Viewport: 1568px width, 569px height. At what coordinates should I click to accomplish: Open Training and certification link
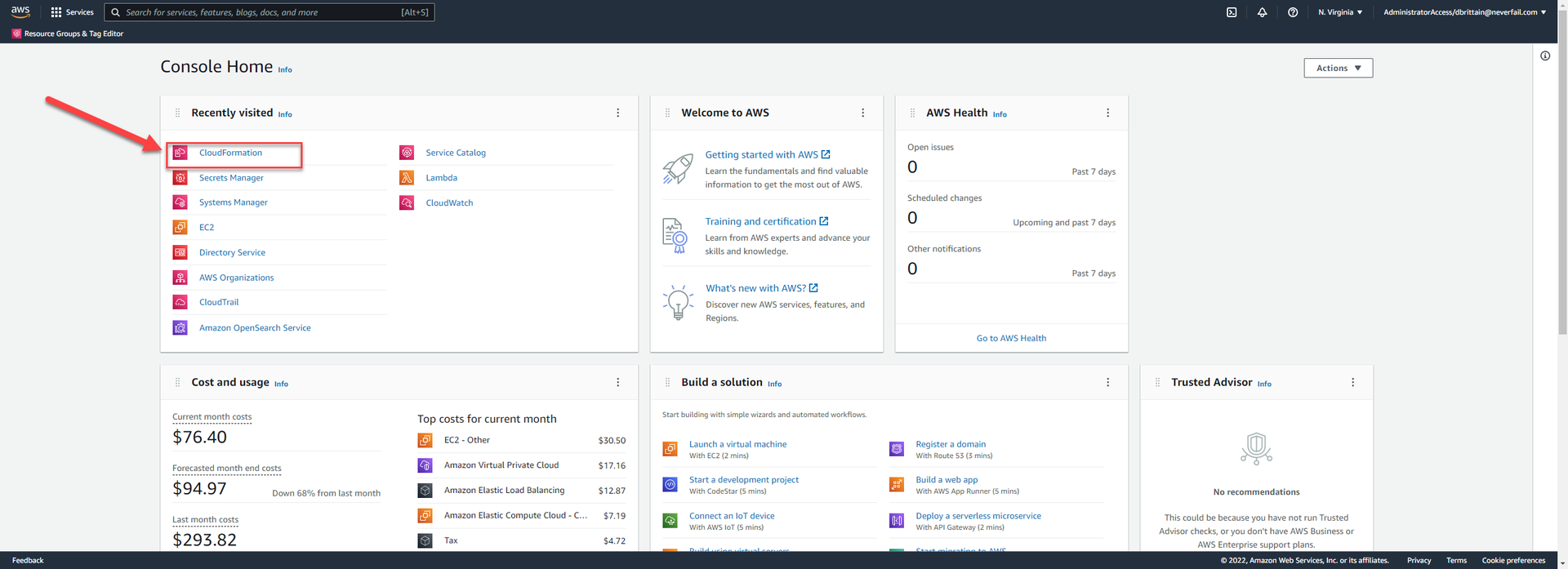767,221
